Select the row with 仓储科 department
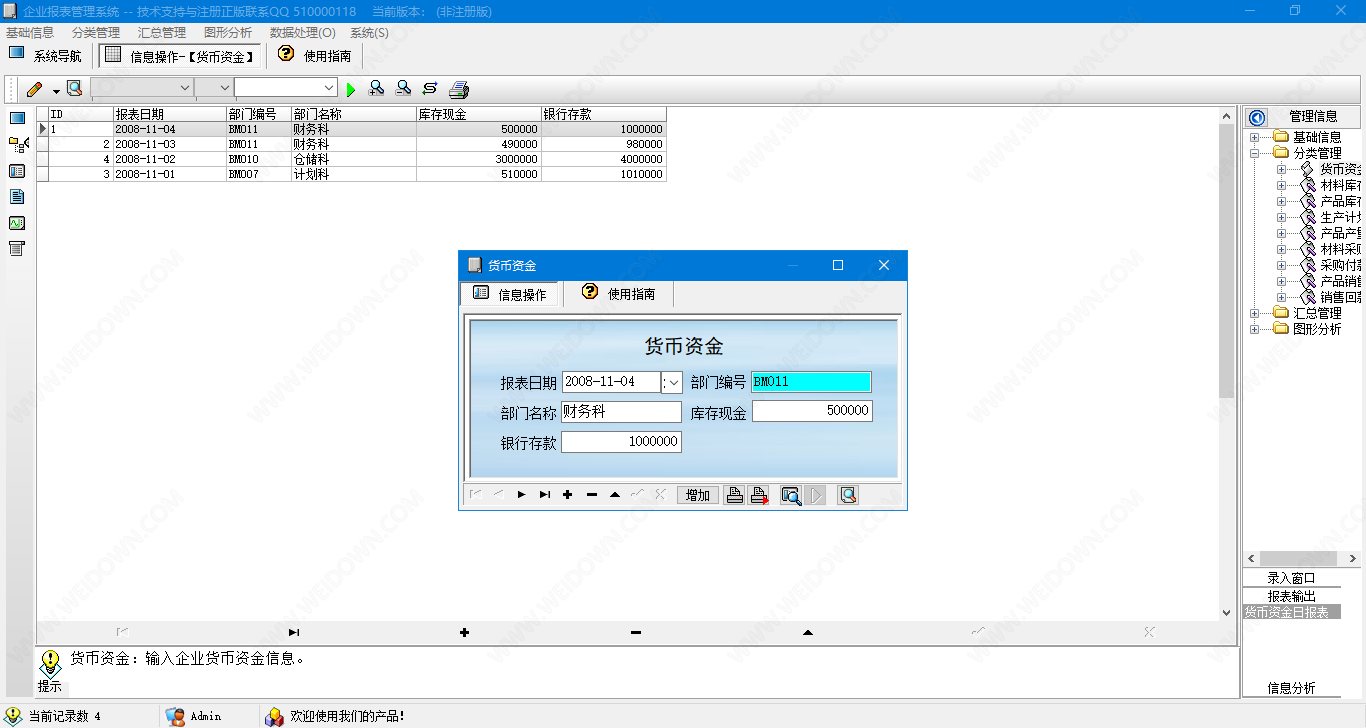The image size is (1366, 728). tap(352, 159)
